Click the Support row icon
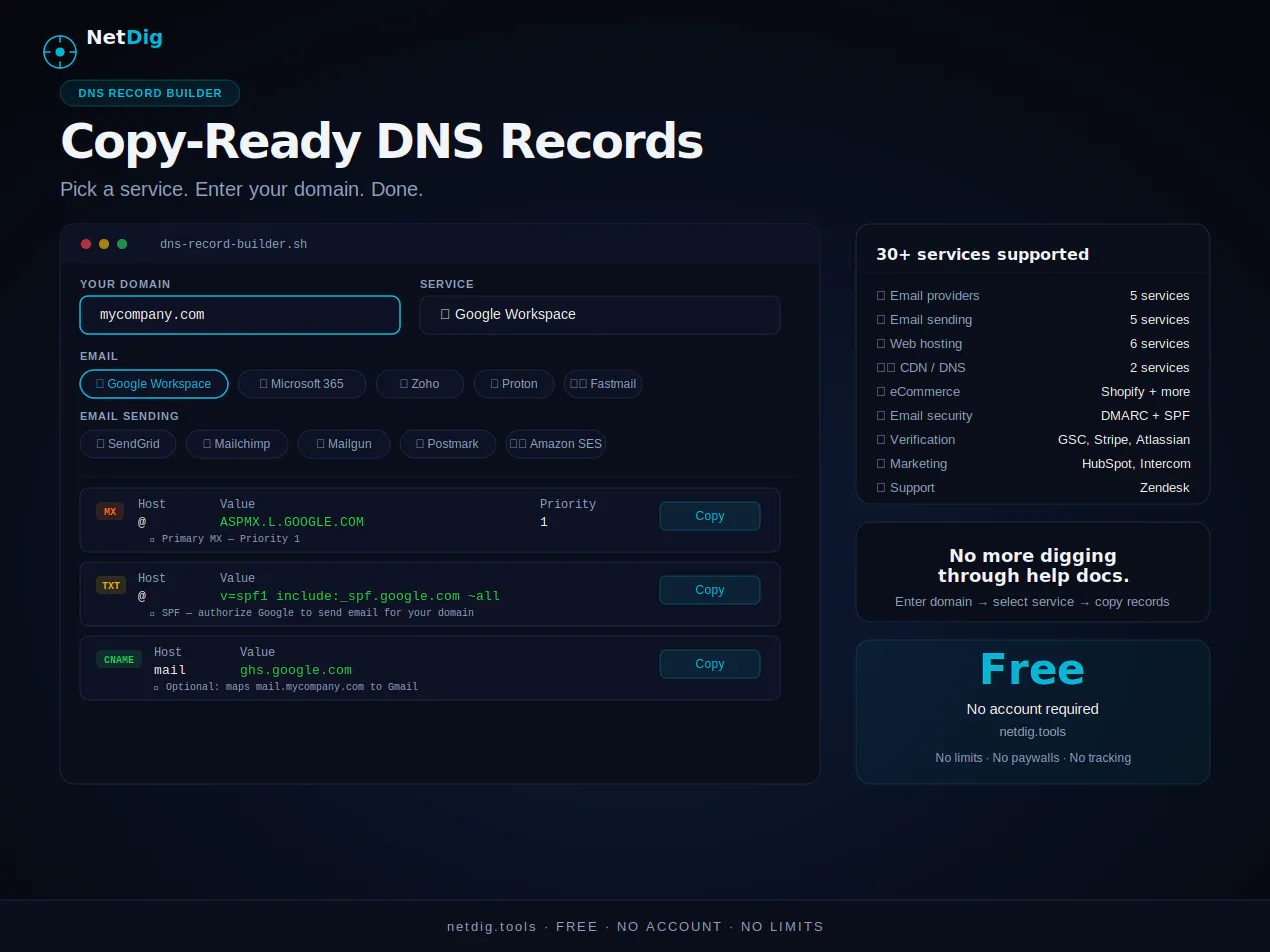 coord(881,488)
